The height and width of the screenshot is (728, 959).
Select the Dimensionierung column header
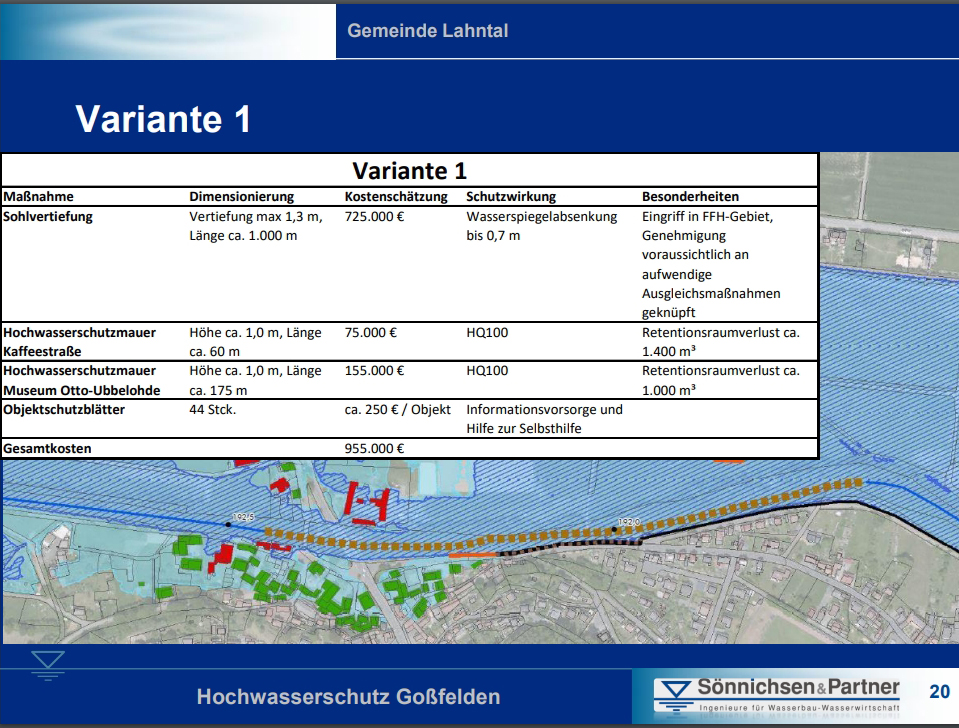(x=242, y=197)
